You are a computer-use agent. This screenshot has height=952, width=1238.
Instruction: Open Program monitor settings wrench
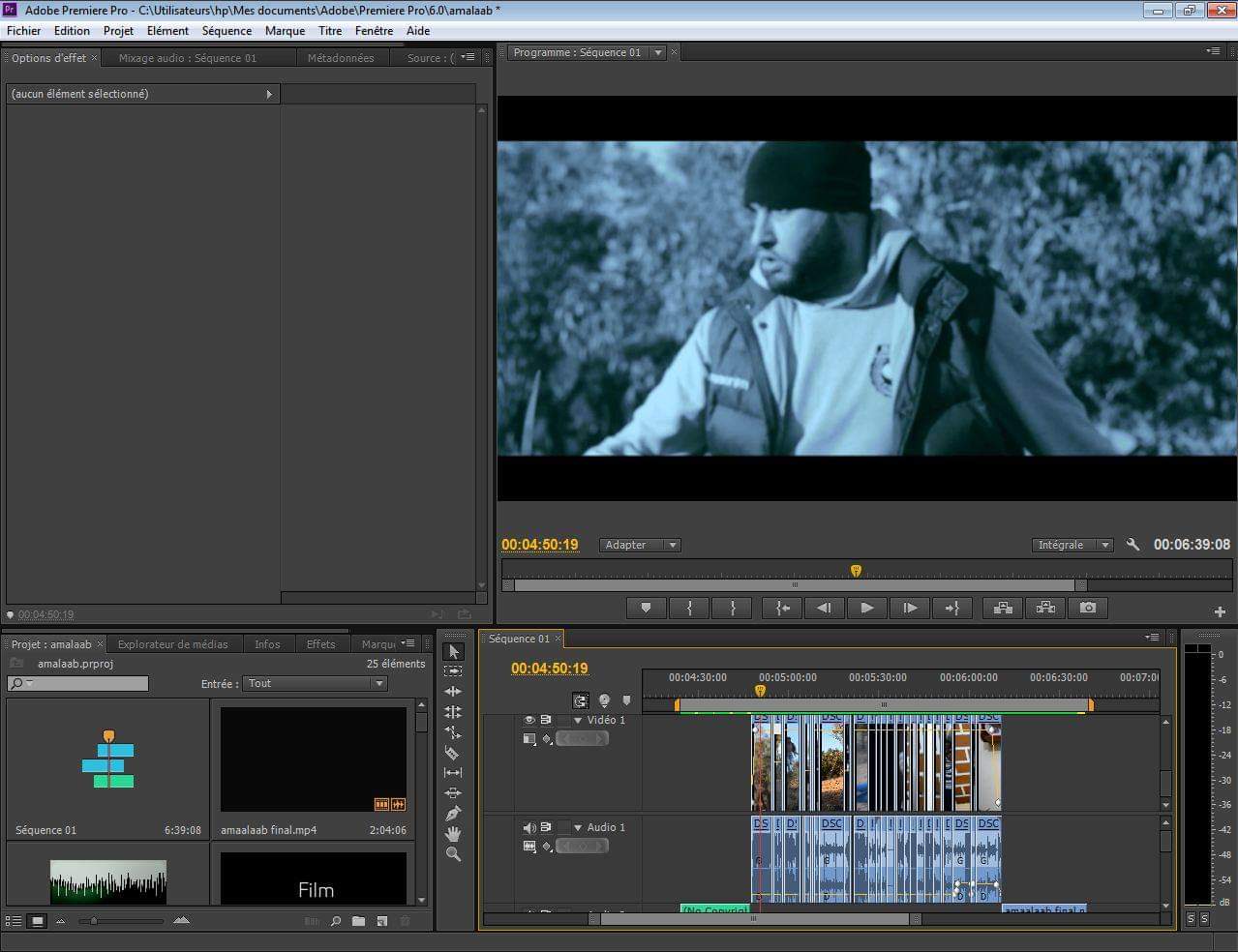pyautogui.click(x=1132, y=545)
